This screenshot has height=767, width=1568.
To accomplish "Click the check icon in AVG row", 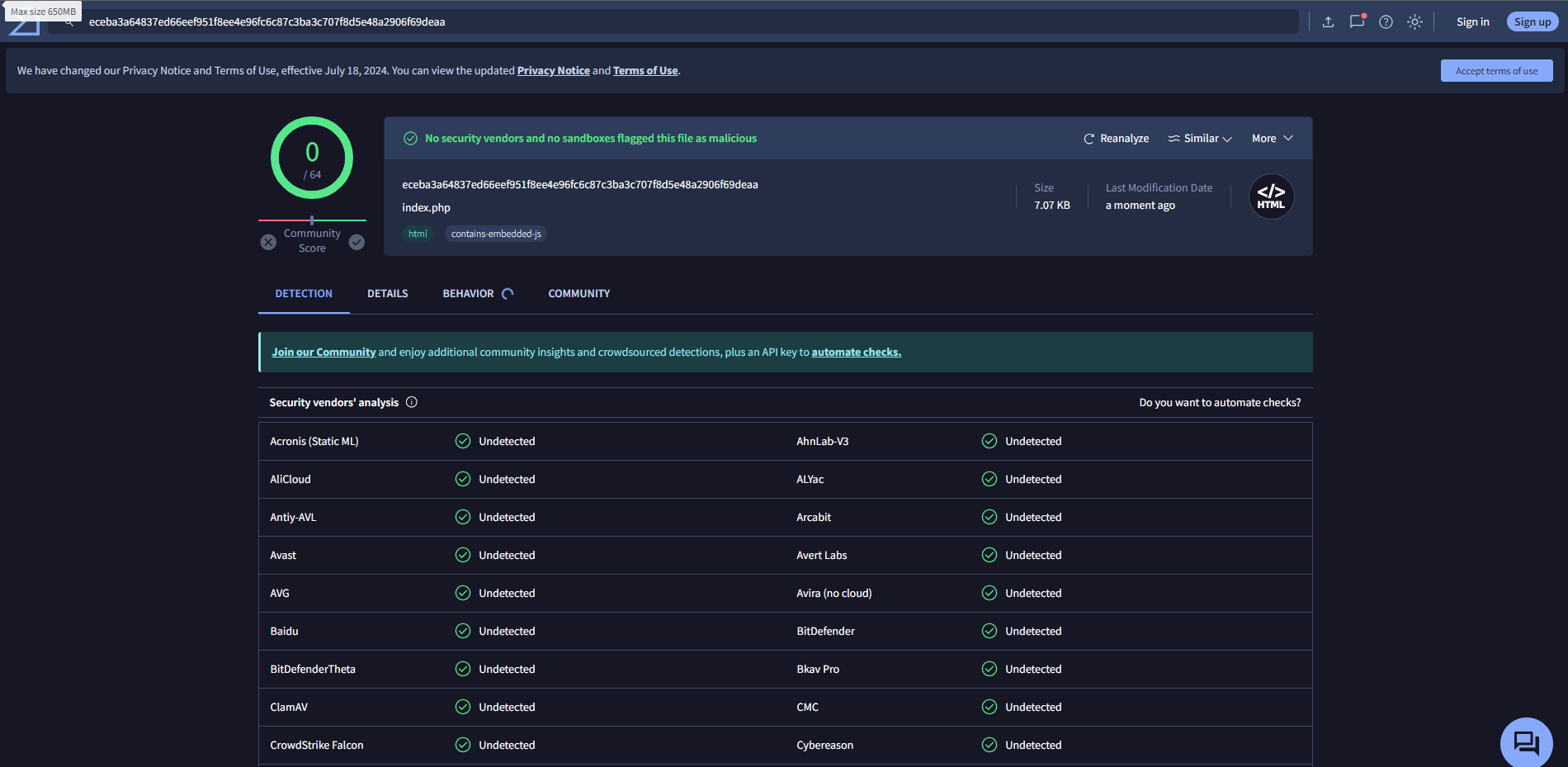I will [x=463, y=593].
